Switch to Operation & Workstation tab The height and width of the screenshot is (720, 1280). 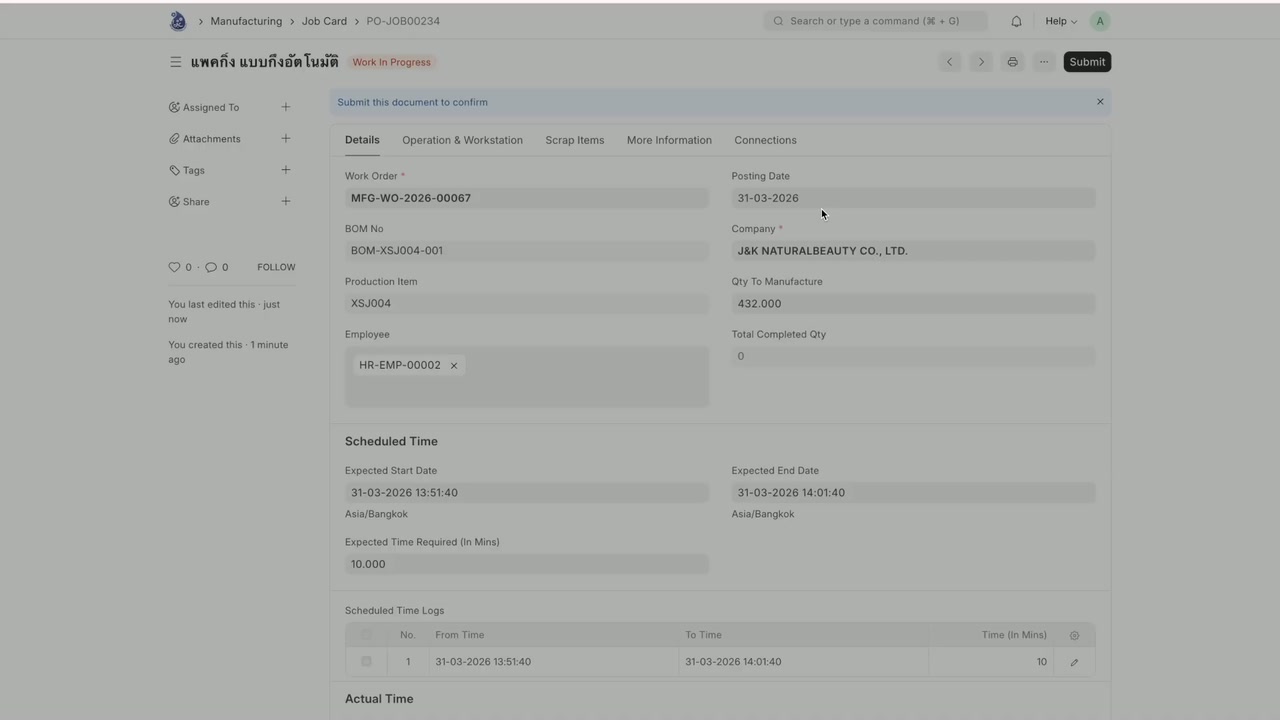(462, 140)
